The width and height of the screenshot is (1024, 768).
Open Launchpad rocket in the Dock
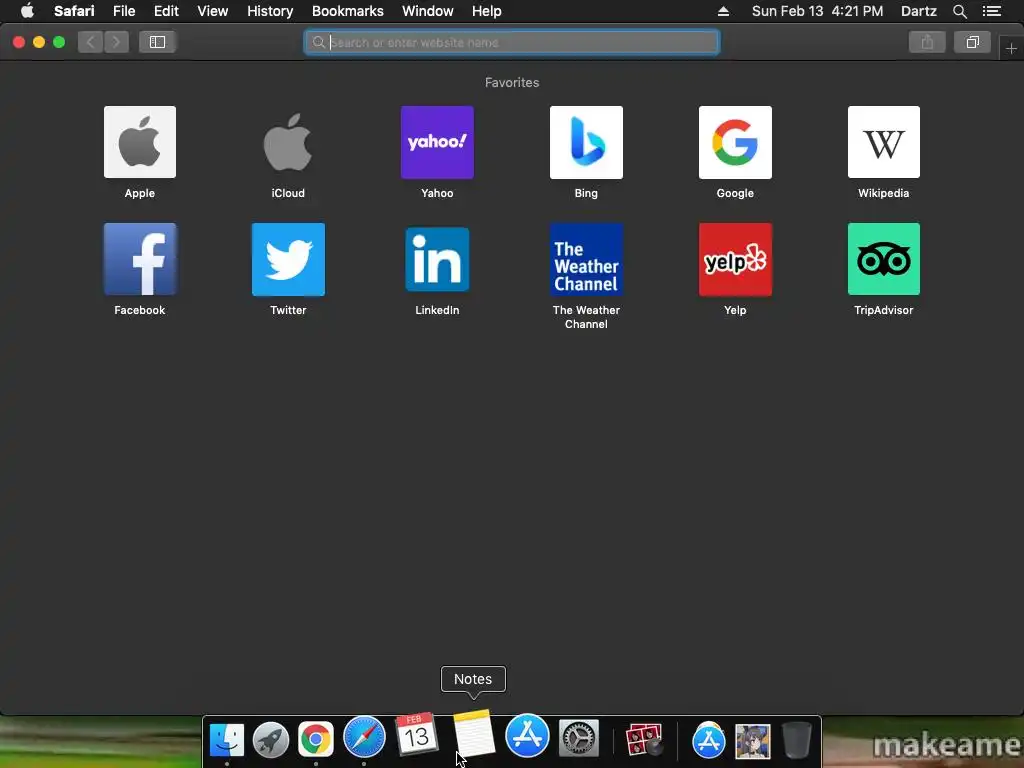pyautogui.click(x=271, y=740)
